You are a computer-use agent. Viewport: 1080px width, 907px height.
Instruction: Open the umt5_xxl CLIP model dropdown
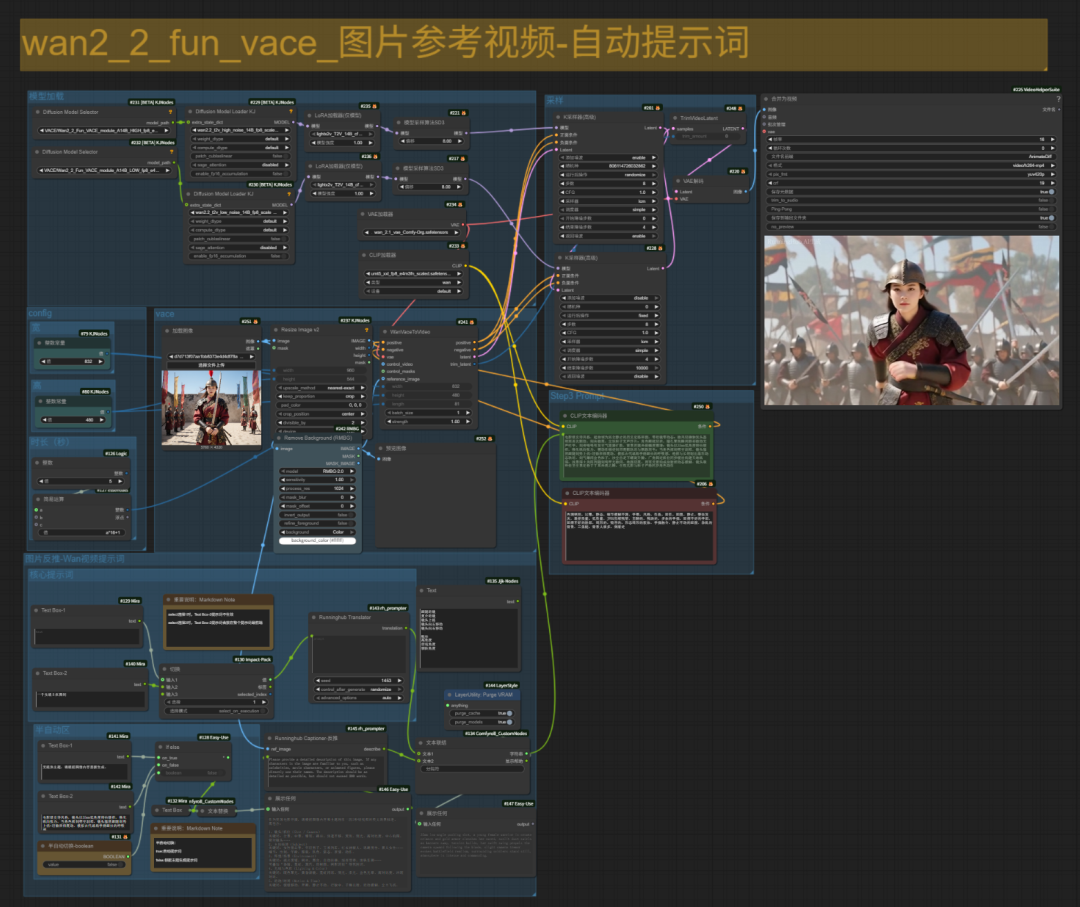(413, 273)
